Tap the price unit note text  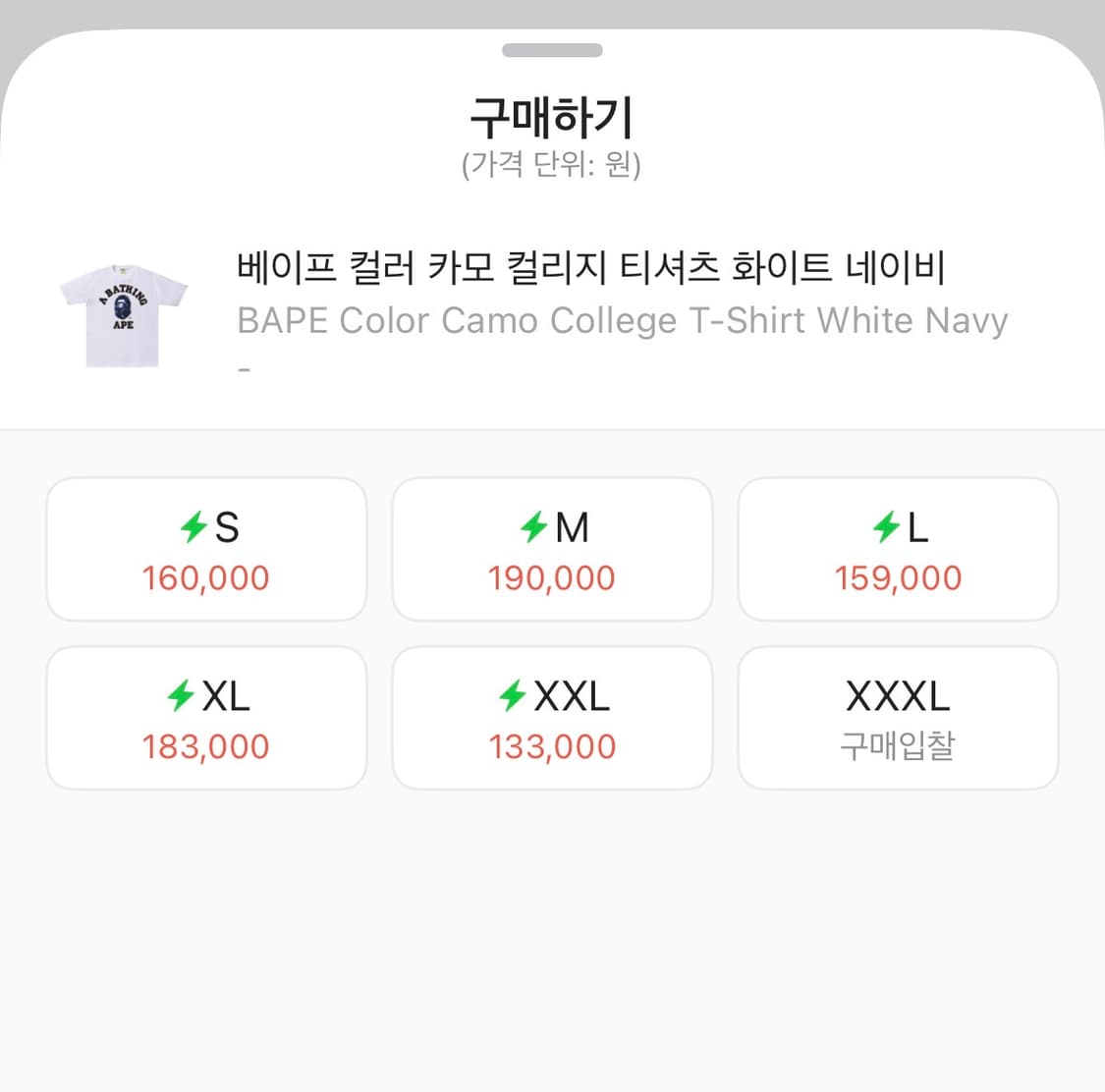552,166
